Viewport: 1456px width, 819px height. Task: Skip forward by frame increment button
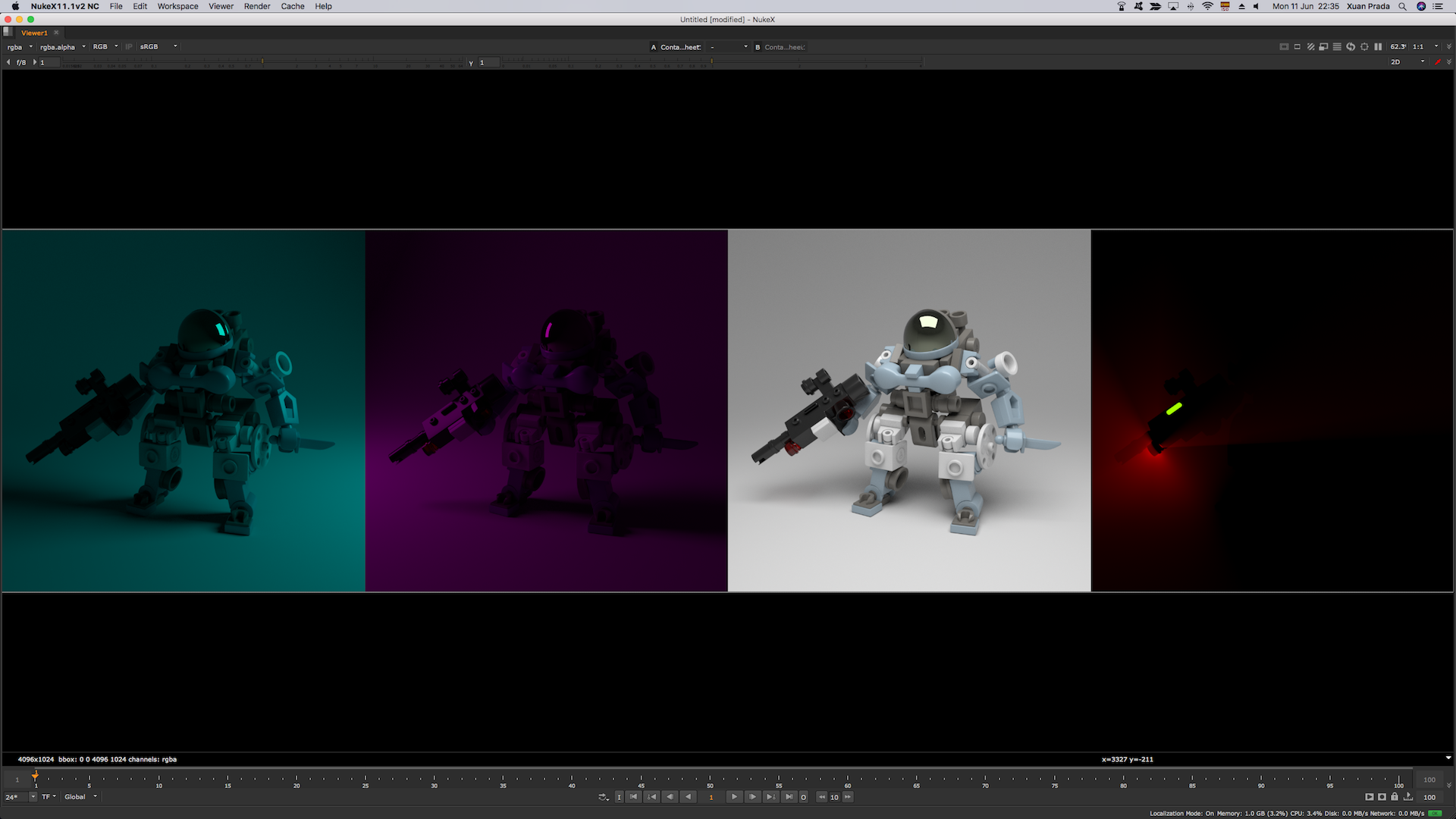click(848, 796)
